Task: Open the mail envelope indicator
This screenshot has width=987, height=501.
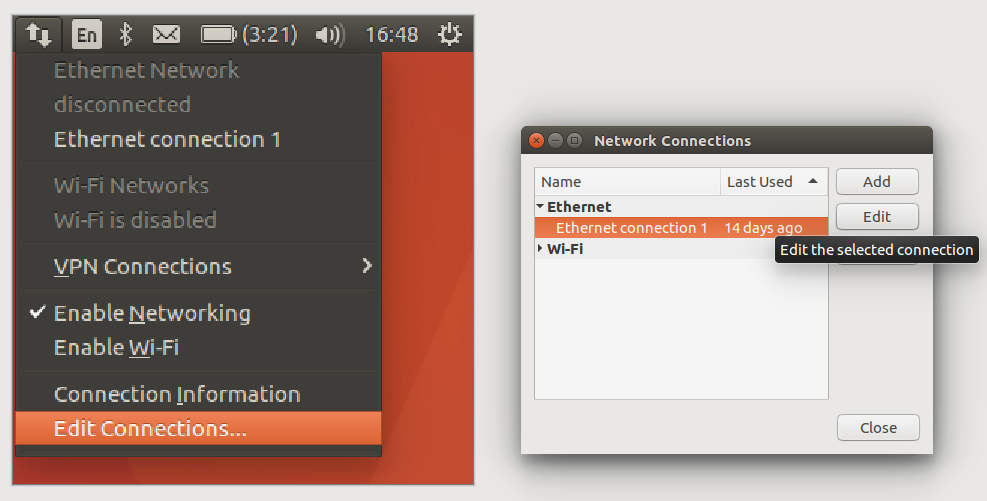Action: [165, 35]
